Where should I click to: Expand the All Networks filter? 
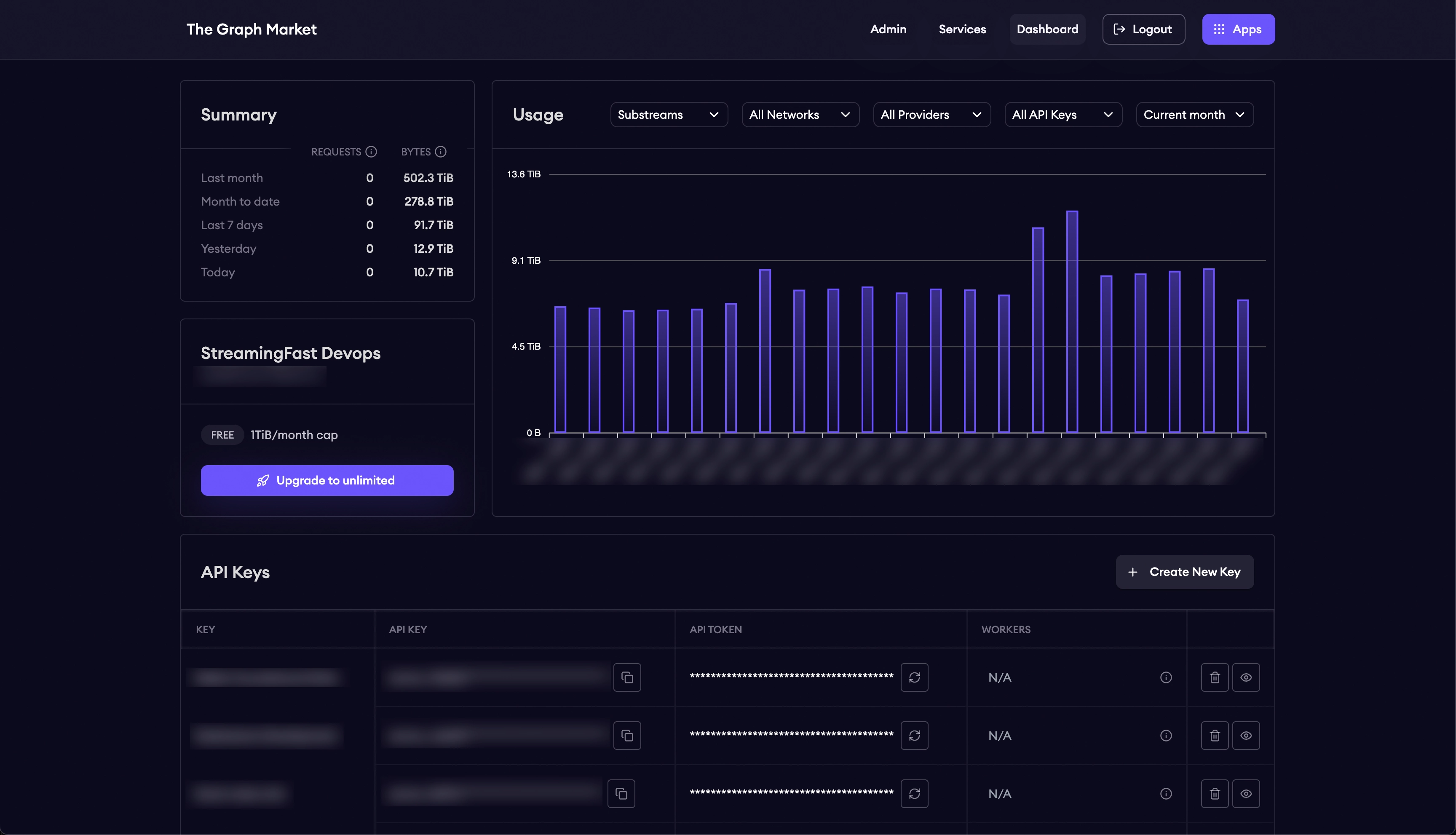point(800,115)
